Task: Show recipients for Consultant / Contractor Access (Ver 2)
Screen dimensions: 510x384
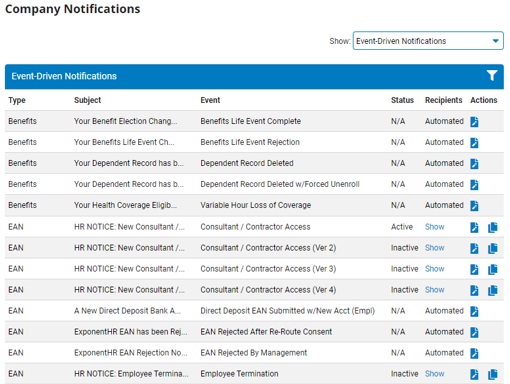Action: 434,248
